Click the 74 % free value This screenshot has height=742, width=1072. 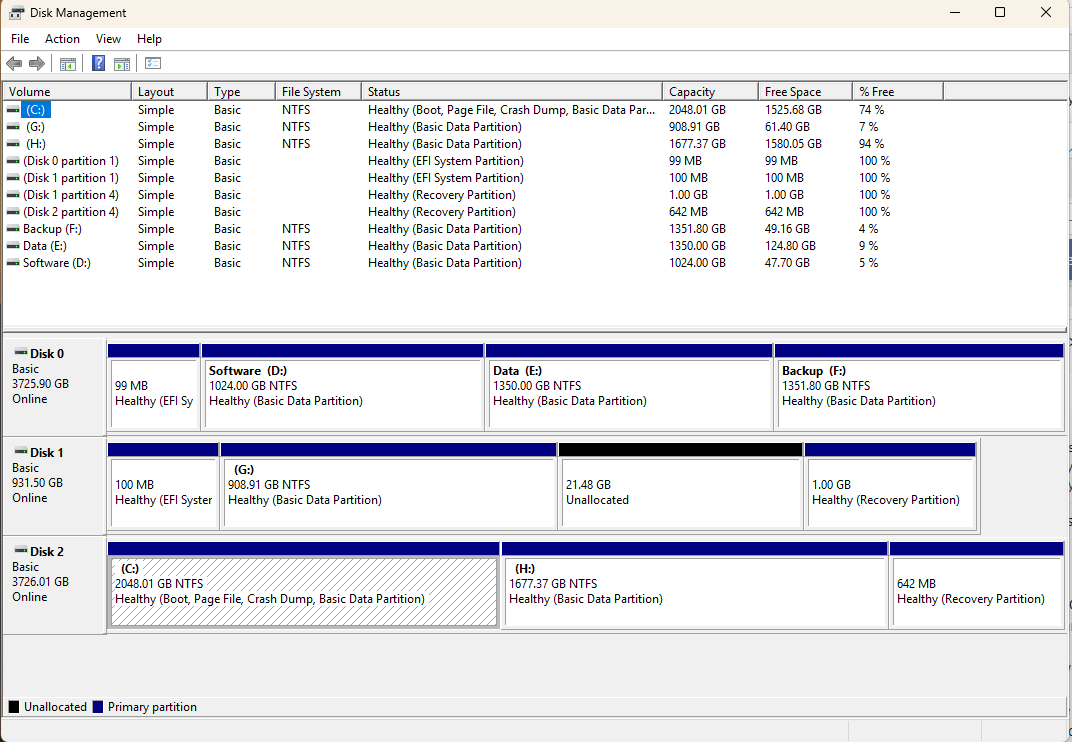click(x=872, y=110)
